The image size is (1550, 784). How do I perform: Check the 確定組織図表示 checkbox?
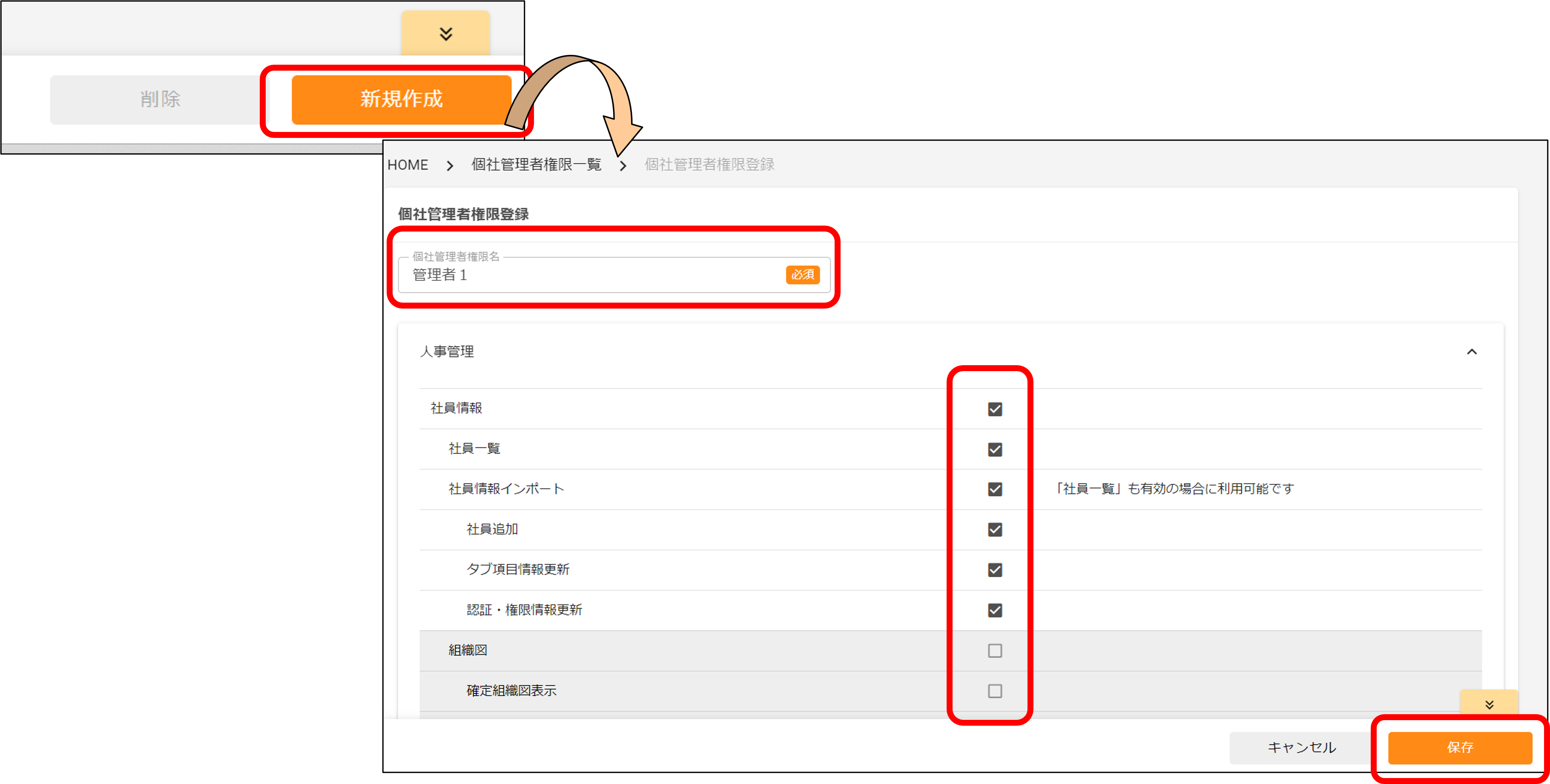(x=995, y=691)
